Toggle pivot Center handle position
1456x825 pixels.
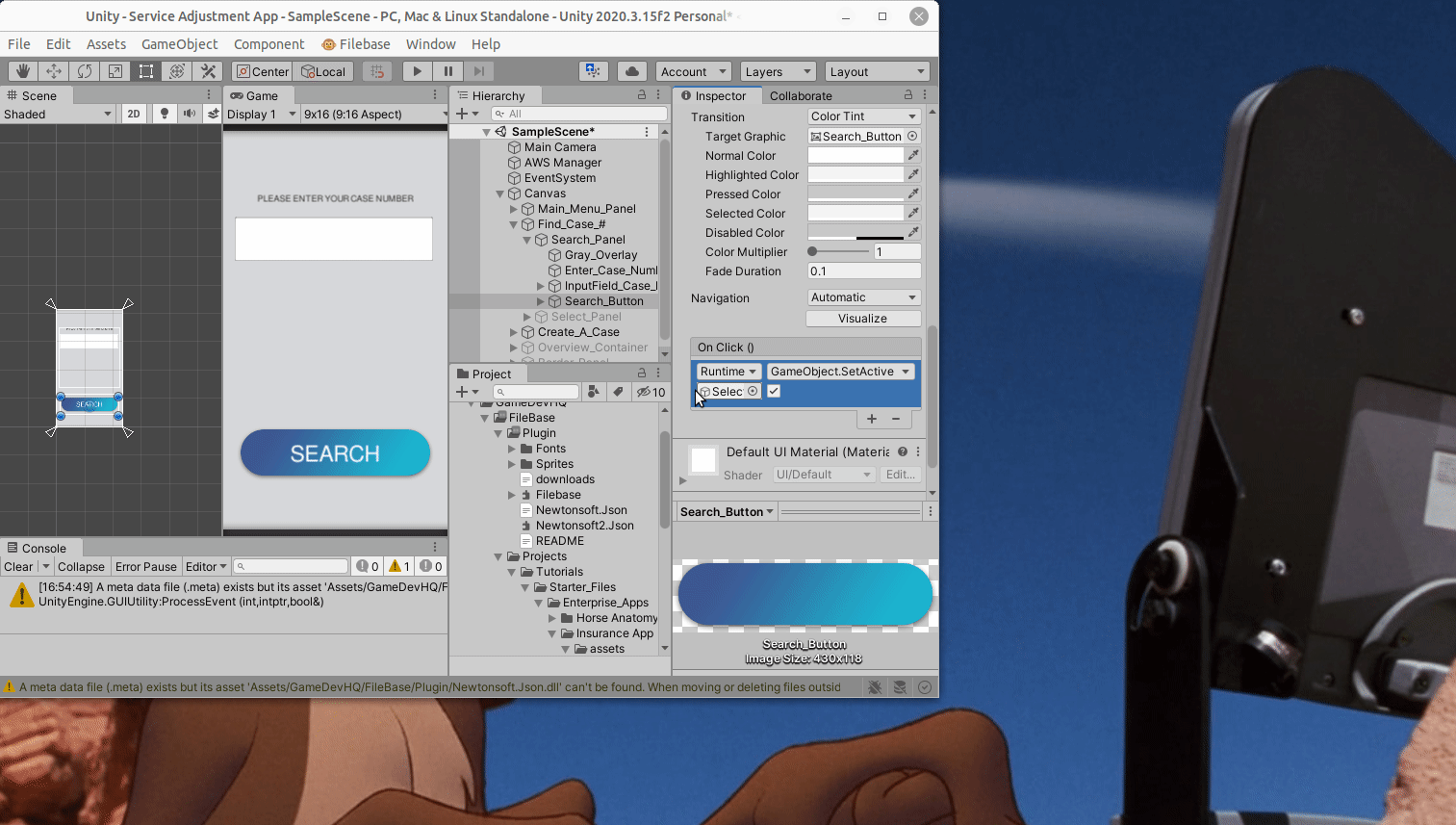click(x=263, y=71)
